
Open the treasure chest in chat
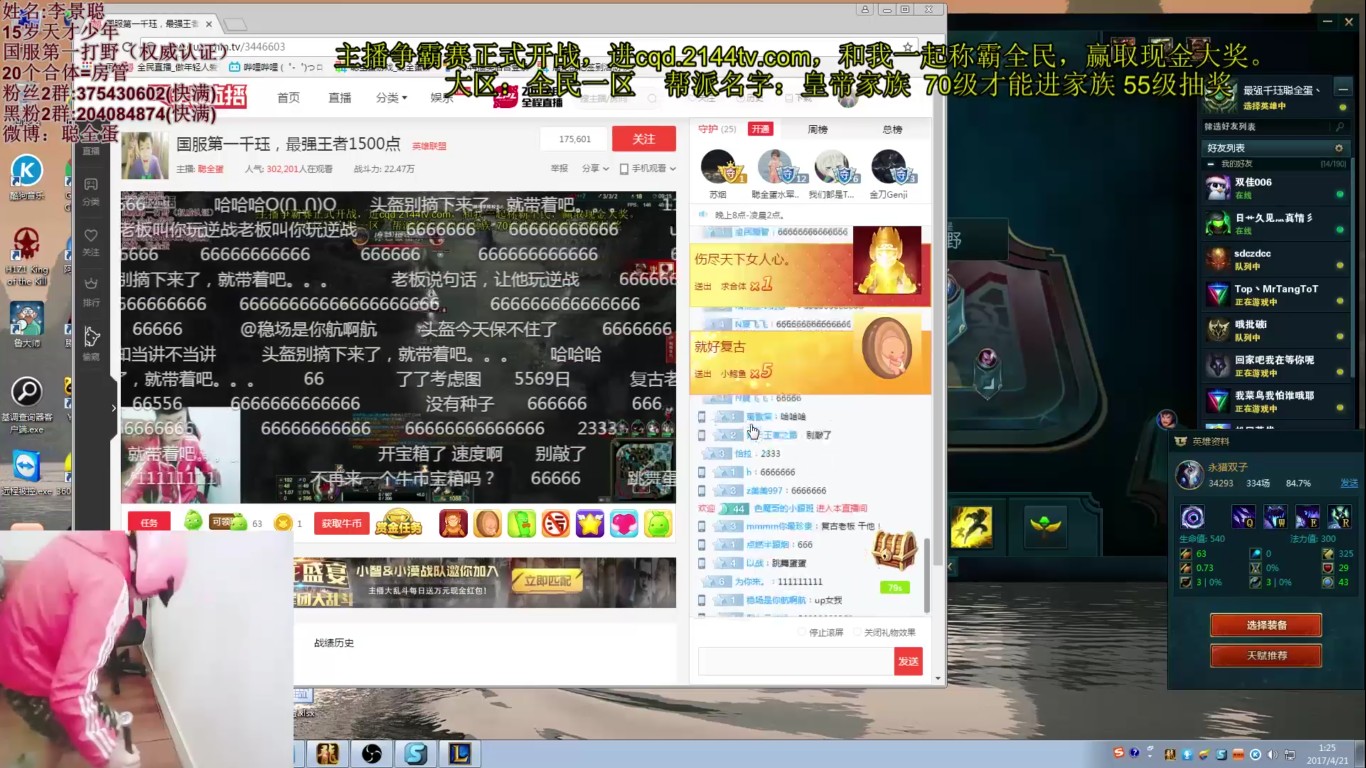click(894, 551)
